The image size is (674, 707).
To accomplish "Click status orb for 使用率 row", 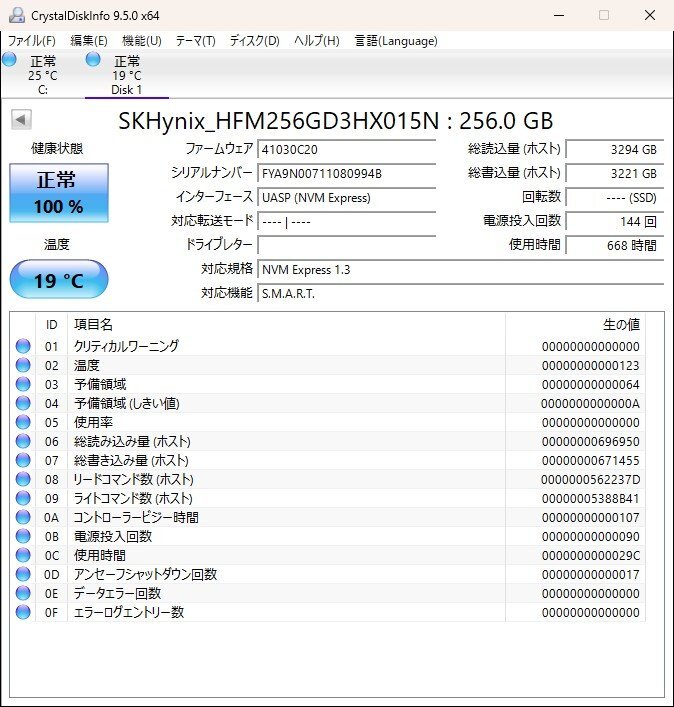I will click(x=23, y=422).
